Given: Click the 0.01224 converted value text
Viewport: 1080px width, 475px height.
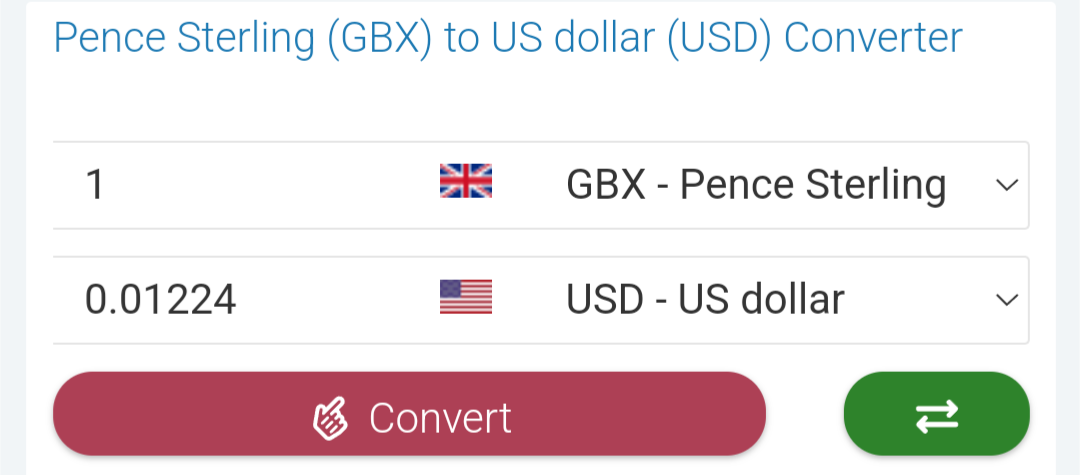Looking at the screenshot, I should tap(161, 299).
